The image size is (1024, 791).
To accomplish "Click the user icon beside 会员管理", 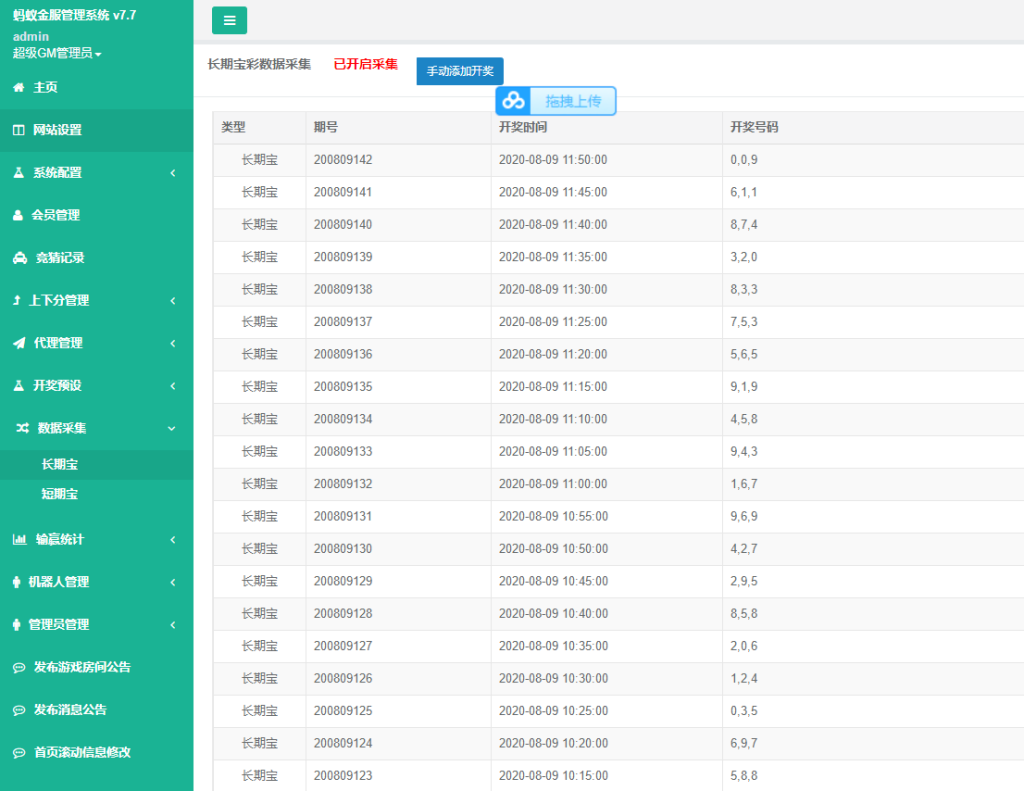I will click(18, 215).
